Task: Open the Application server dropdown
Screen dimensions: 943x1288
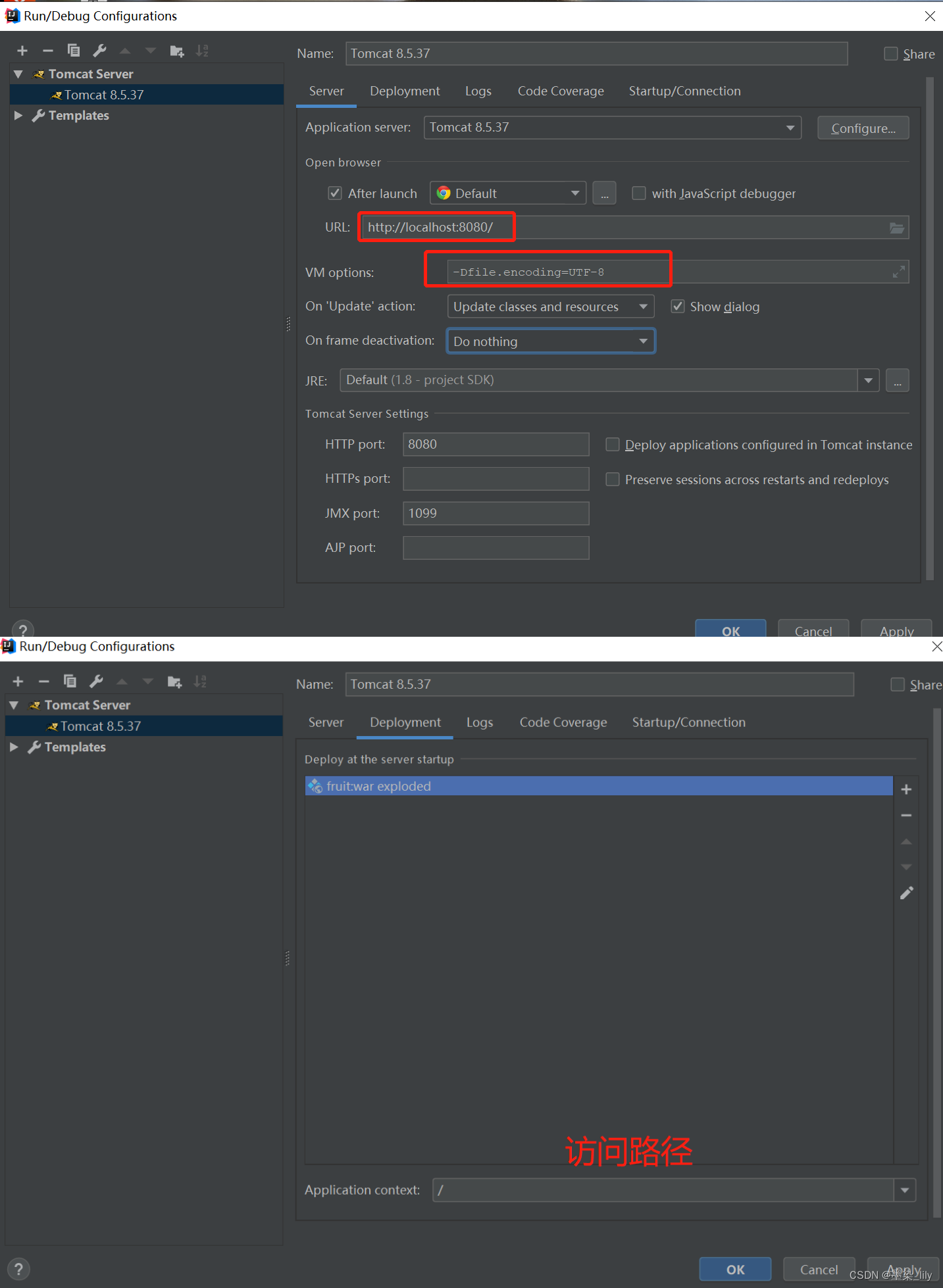Action: click(613, 128)
